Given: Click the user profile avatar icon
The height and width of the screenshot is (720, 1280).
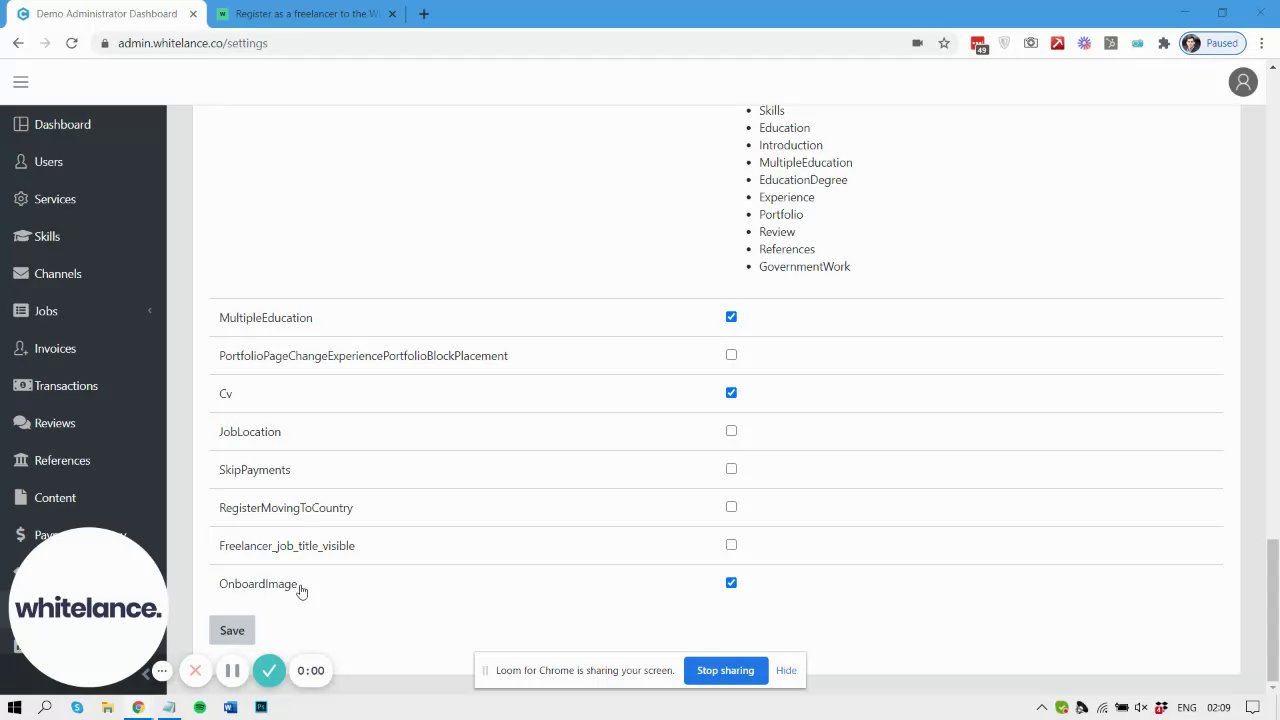Looking at the screenshot, I should point(1243,82).
